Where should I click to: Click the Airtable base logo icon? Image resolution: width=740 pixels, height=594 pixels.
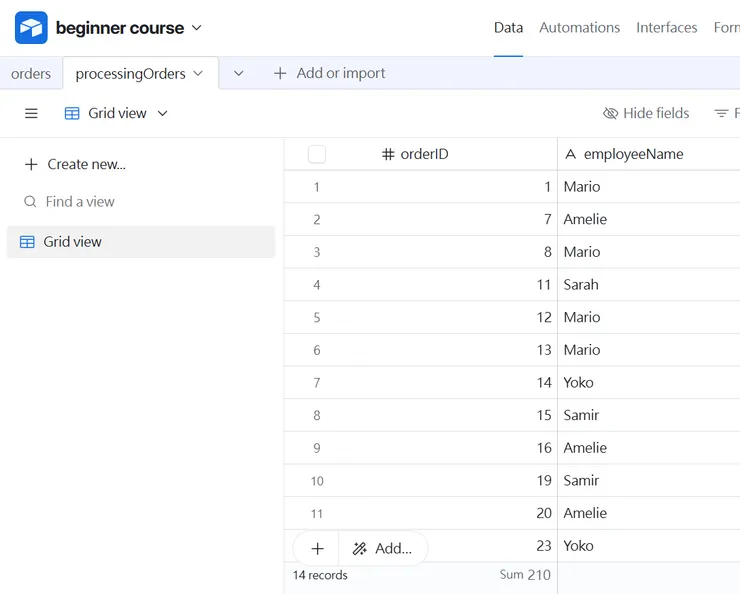point(31,28)
